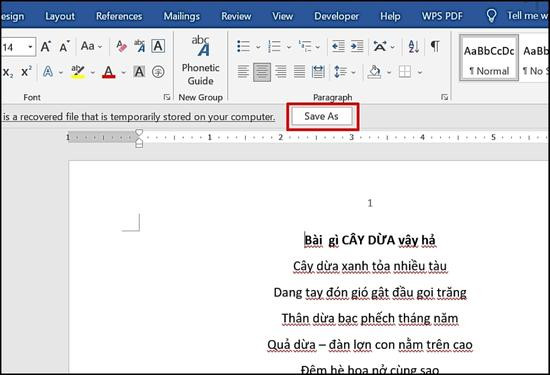Image resolution: width=550 pixels, height=375 pixels.
Task: Click the line 'Cây dừa xanh tỏa nhiều tàu'
Action: [370, 266]
